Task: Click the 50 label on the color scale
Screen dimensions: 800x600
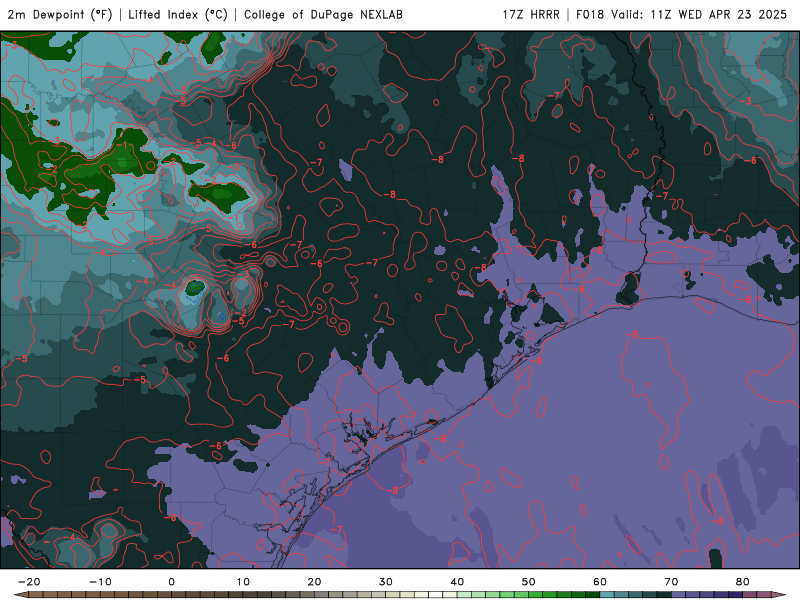Action: click(529, 582)
